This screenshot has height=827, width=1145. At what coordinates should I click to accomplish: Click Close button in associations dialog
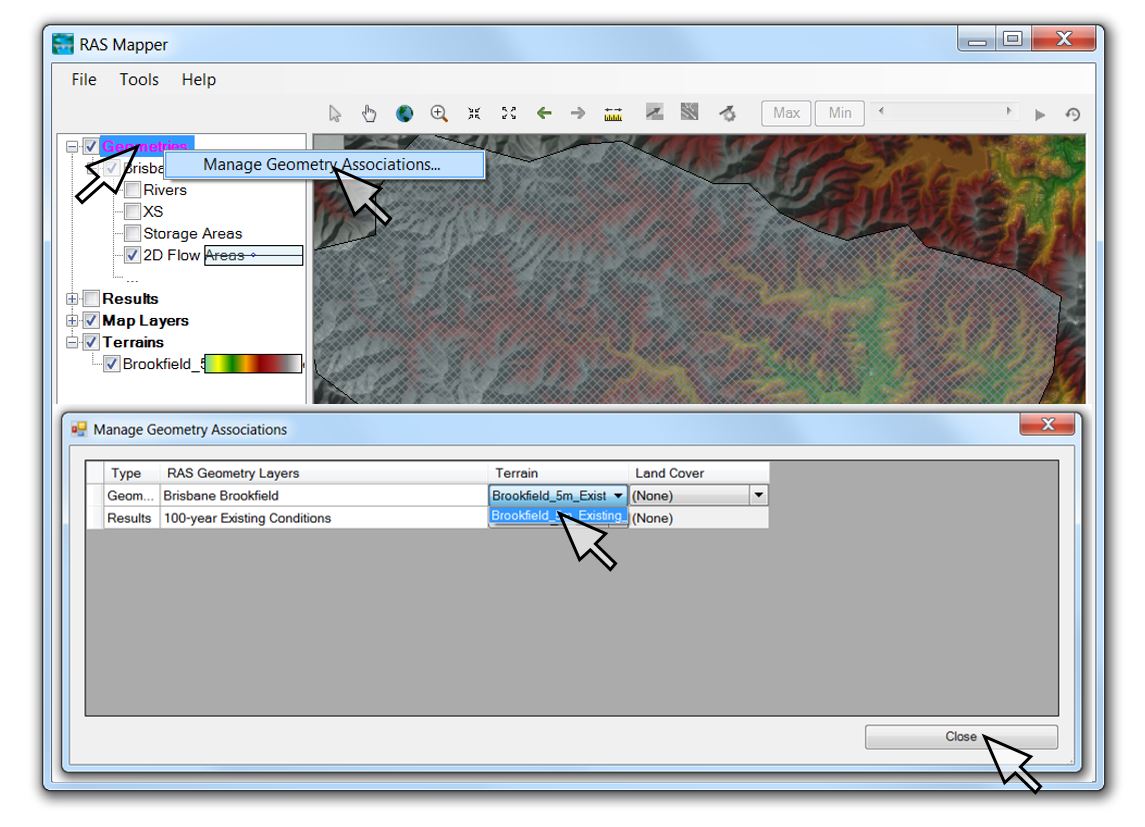(961, 736)
